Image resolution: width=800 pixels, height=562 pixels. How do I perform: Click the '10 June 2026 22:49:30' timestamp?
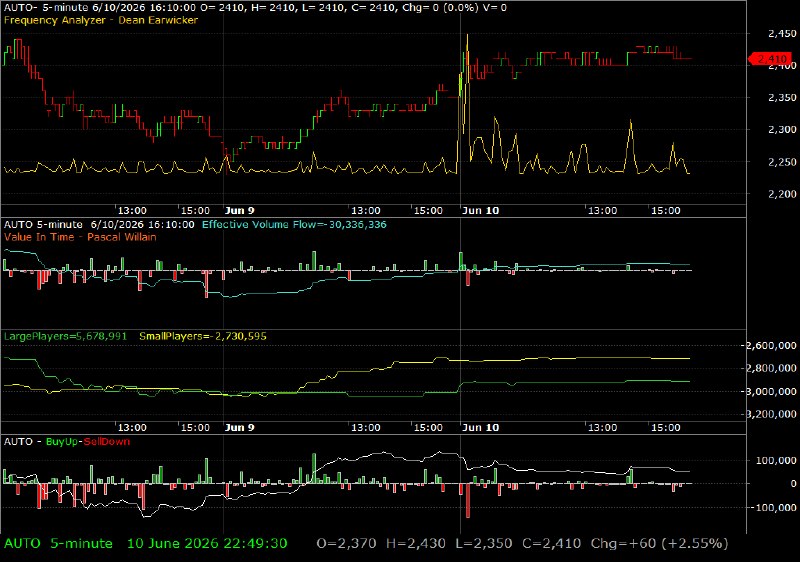(x=207, y=544)
